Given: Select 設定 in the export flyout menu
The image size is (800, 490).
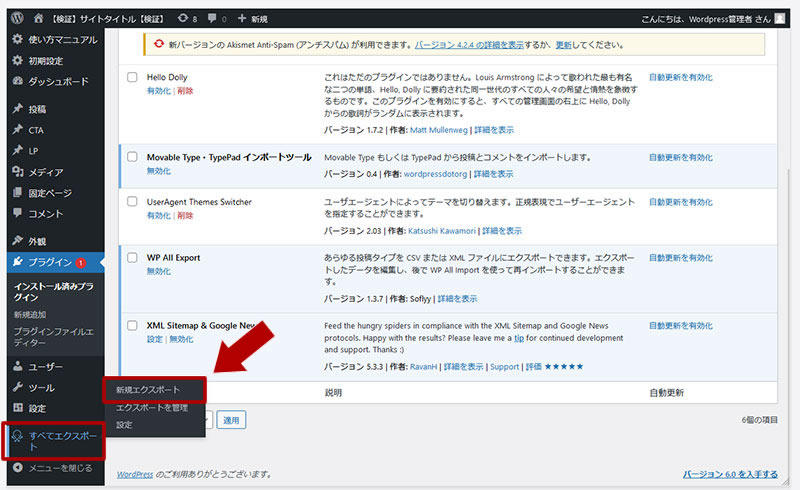Looking at the screenshot, I should click(124, 425).
